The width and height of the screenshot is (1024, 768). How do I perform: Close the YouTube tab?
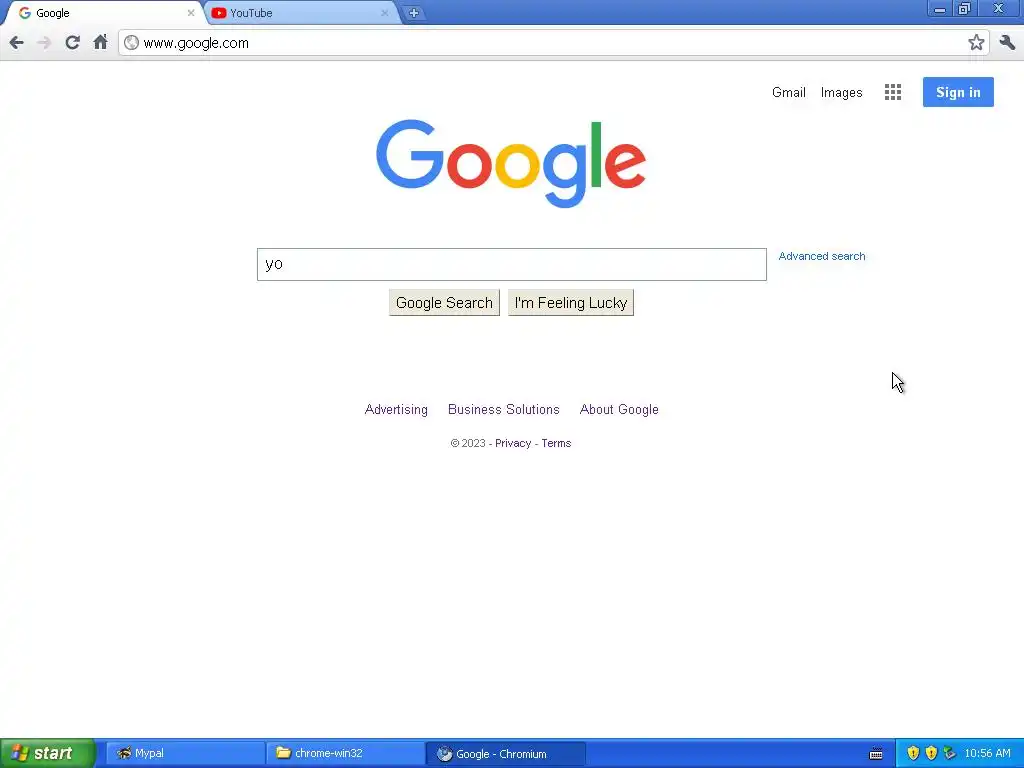[385, 13]
